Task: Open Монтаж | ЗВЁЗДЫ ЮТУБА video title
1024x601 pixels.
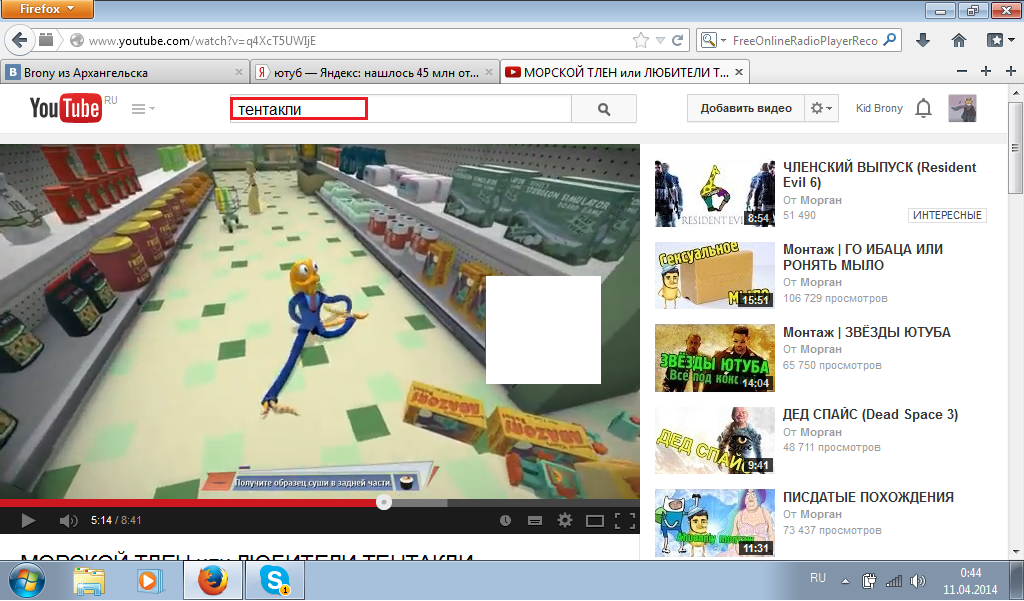Action: [x=867, y=332]
